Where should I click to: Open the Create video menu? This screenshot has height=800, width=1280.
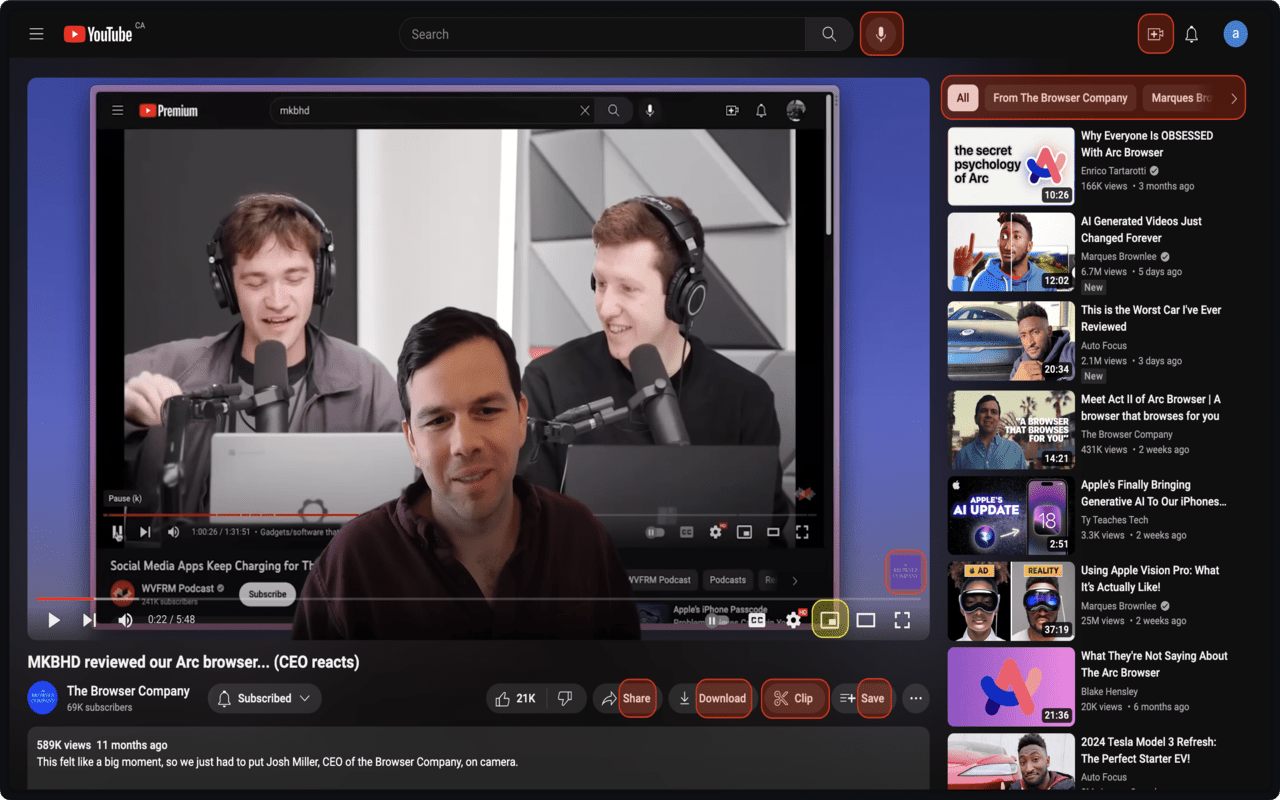point(1155,34)
